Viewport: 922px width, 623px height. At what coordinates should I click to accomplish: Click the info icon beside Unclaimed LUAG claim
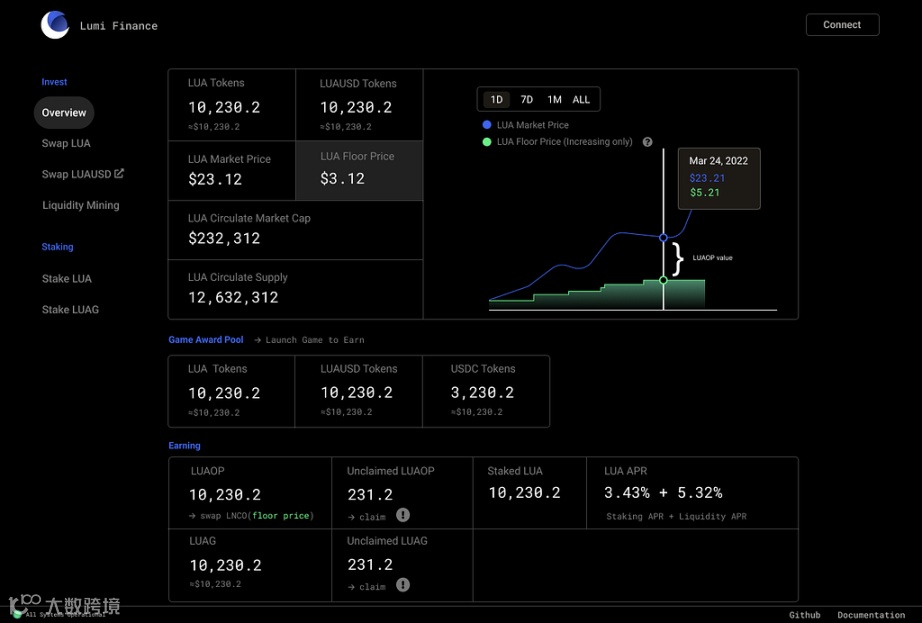tap(403, 585)
